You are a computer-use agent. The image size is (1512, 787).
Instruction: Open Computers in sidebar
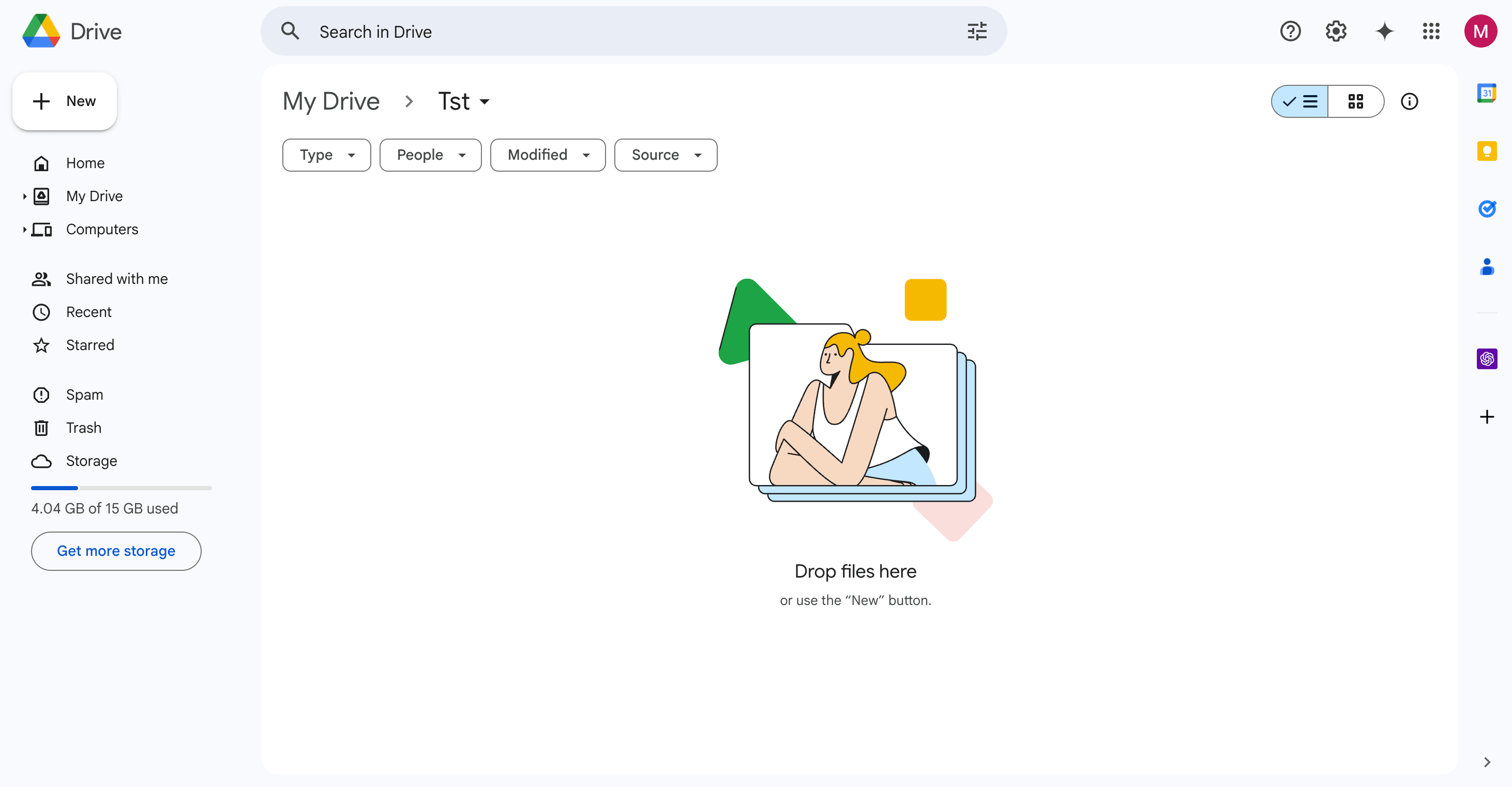102,230
